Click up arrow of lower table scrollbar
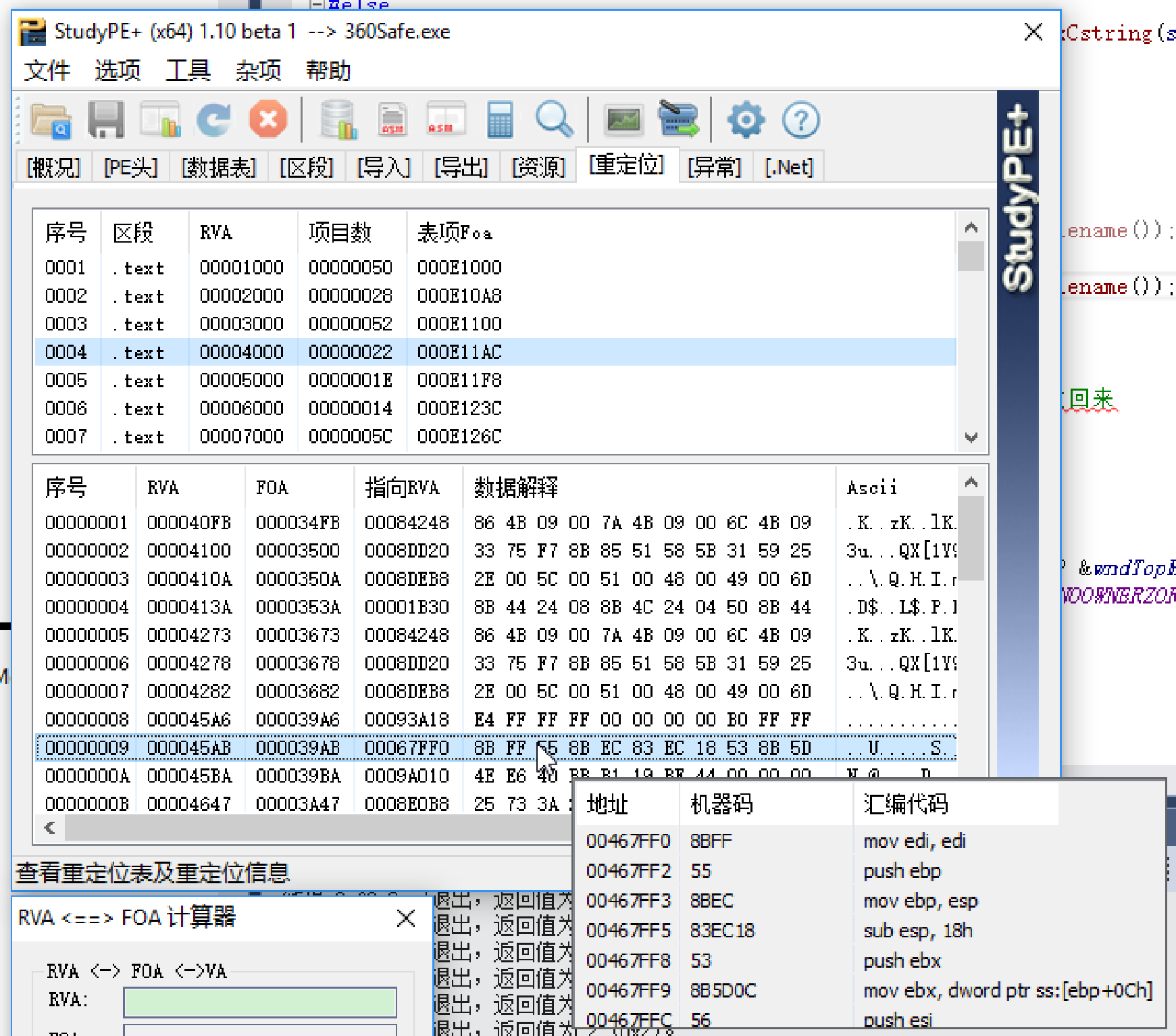Image resolution: width=1176 pixels, height=1036 pixels. 971,482
